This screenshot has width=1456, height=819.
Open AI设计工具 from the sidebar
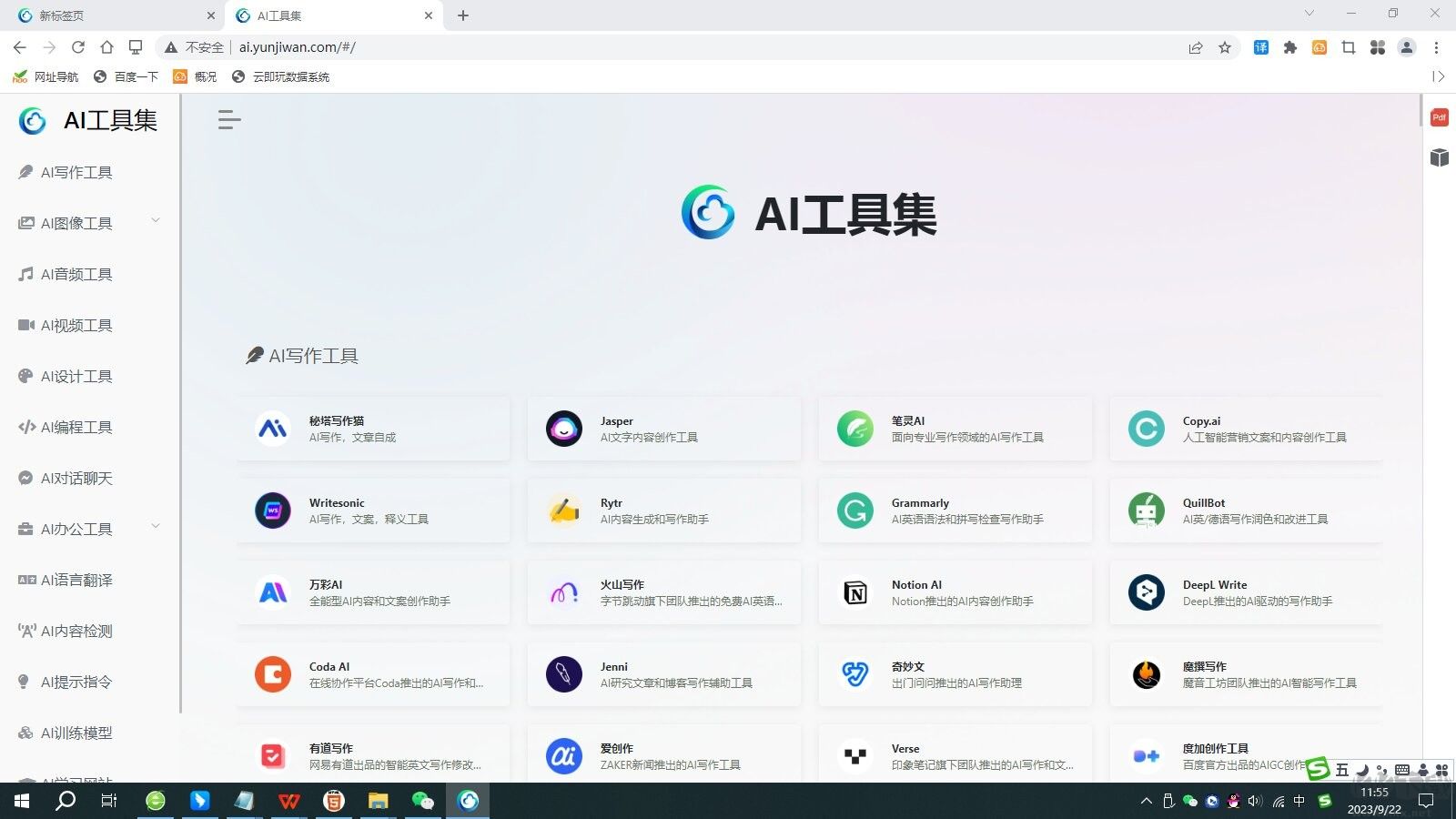pos(76,376)
